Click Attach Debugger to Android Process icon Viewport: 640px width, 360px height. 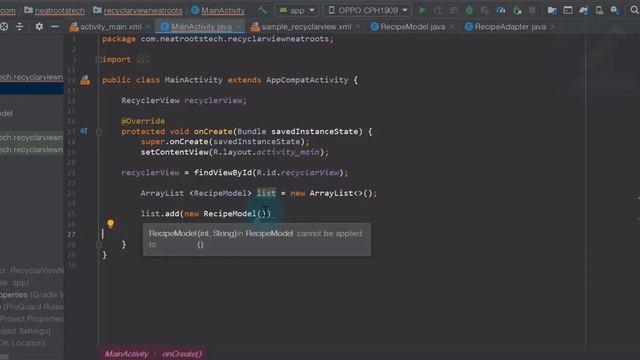pos(517,10)
